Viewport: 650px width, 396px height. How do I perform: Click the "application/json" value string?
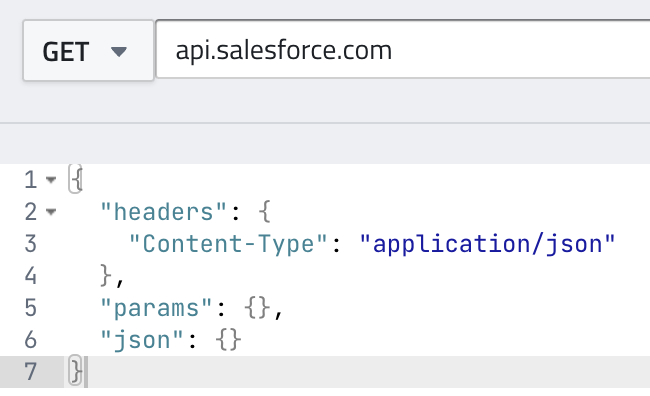coord(487,244)
